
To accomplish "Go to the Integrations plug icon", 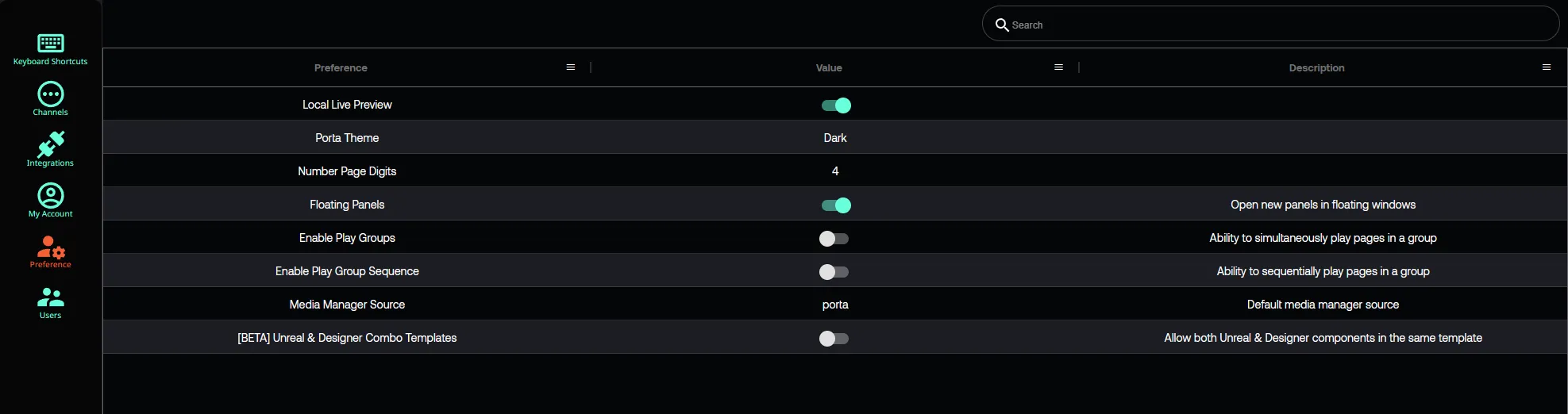I will (x=50, y=145).
